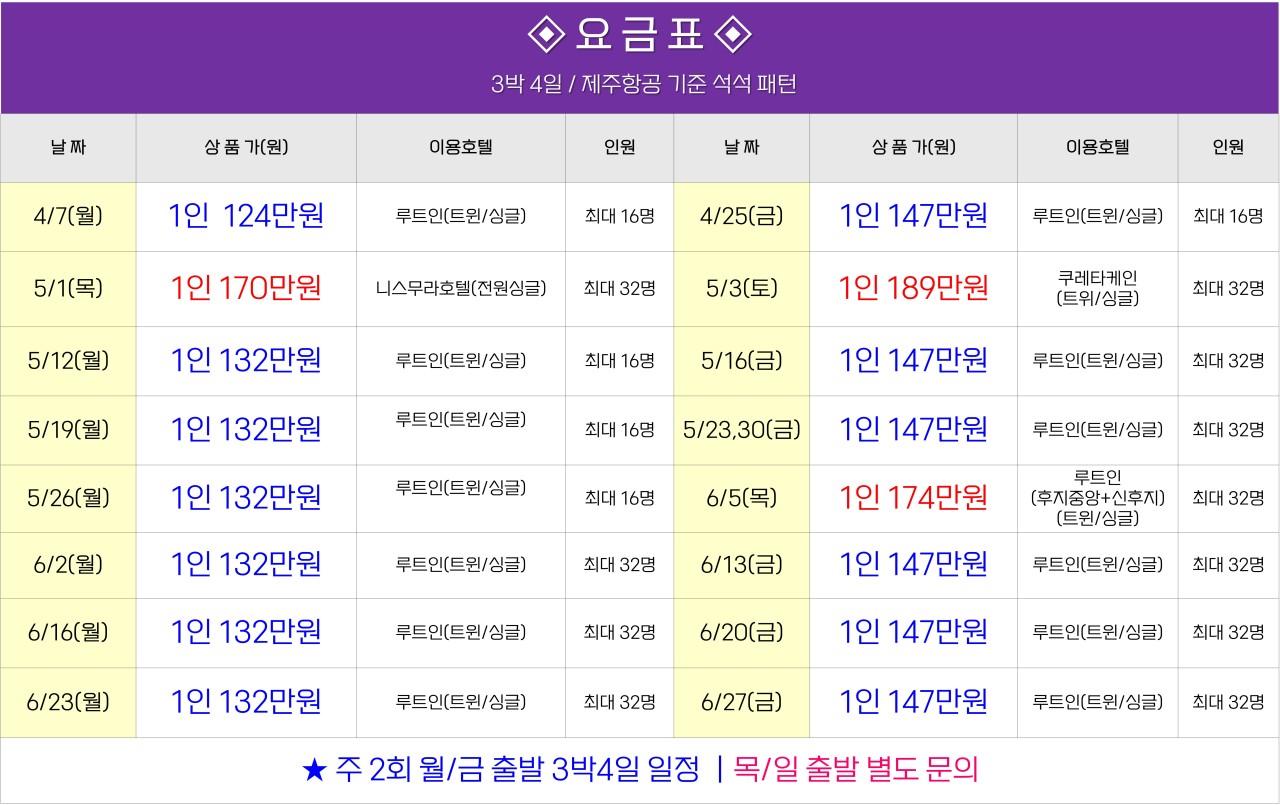Select the subtitle '3박 4일 / 제주항공 기준 석석 패턴'
Viewport: 1280px width, 805px height.
point(643,84)
